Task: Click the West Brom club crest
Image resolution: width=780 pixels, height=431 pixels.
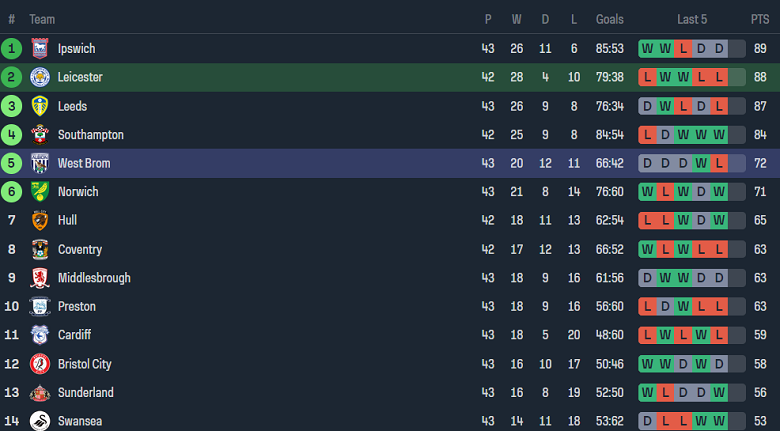Action: (x=40, y=163)
